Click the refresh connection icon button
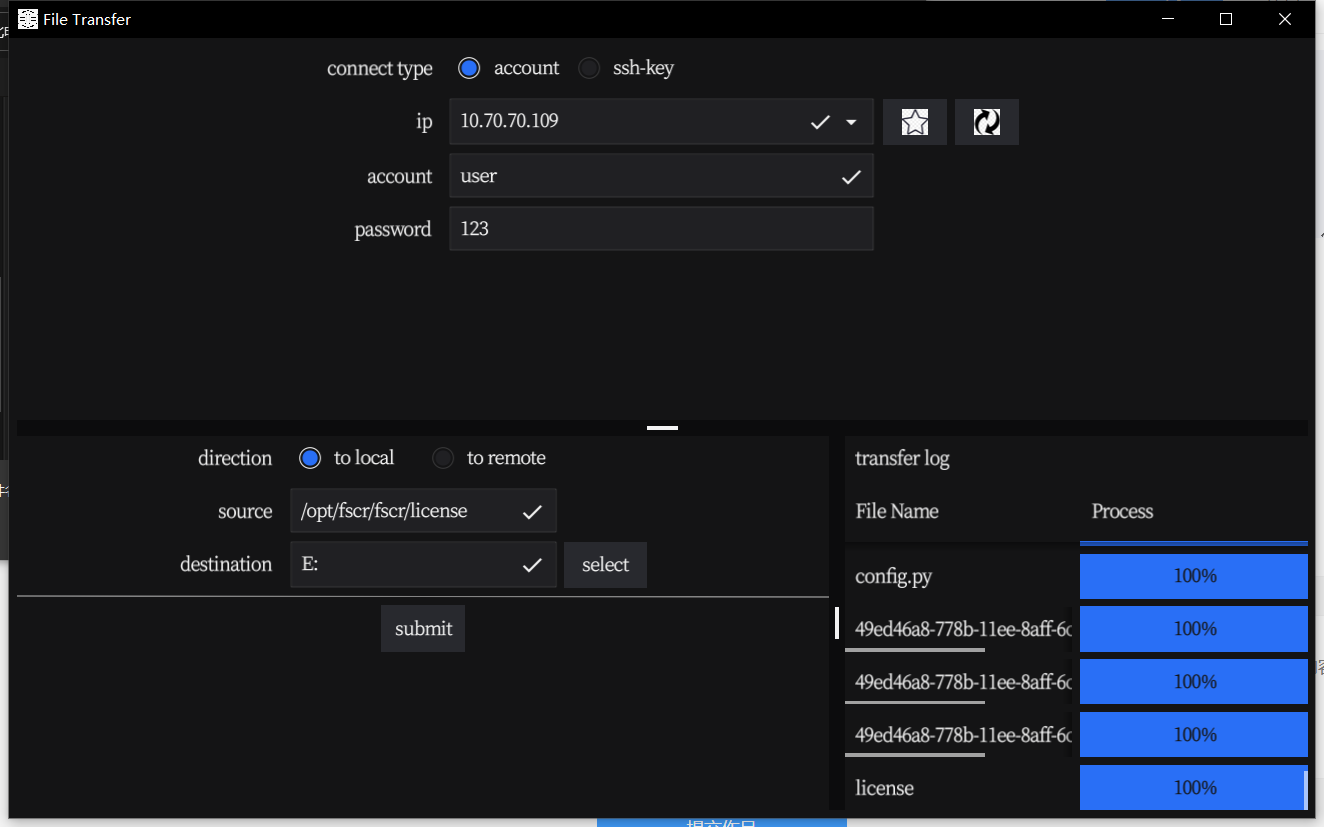 tap(987, 122)
